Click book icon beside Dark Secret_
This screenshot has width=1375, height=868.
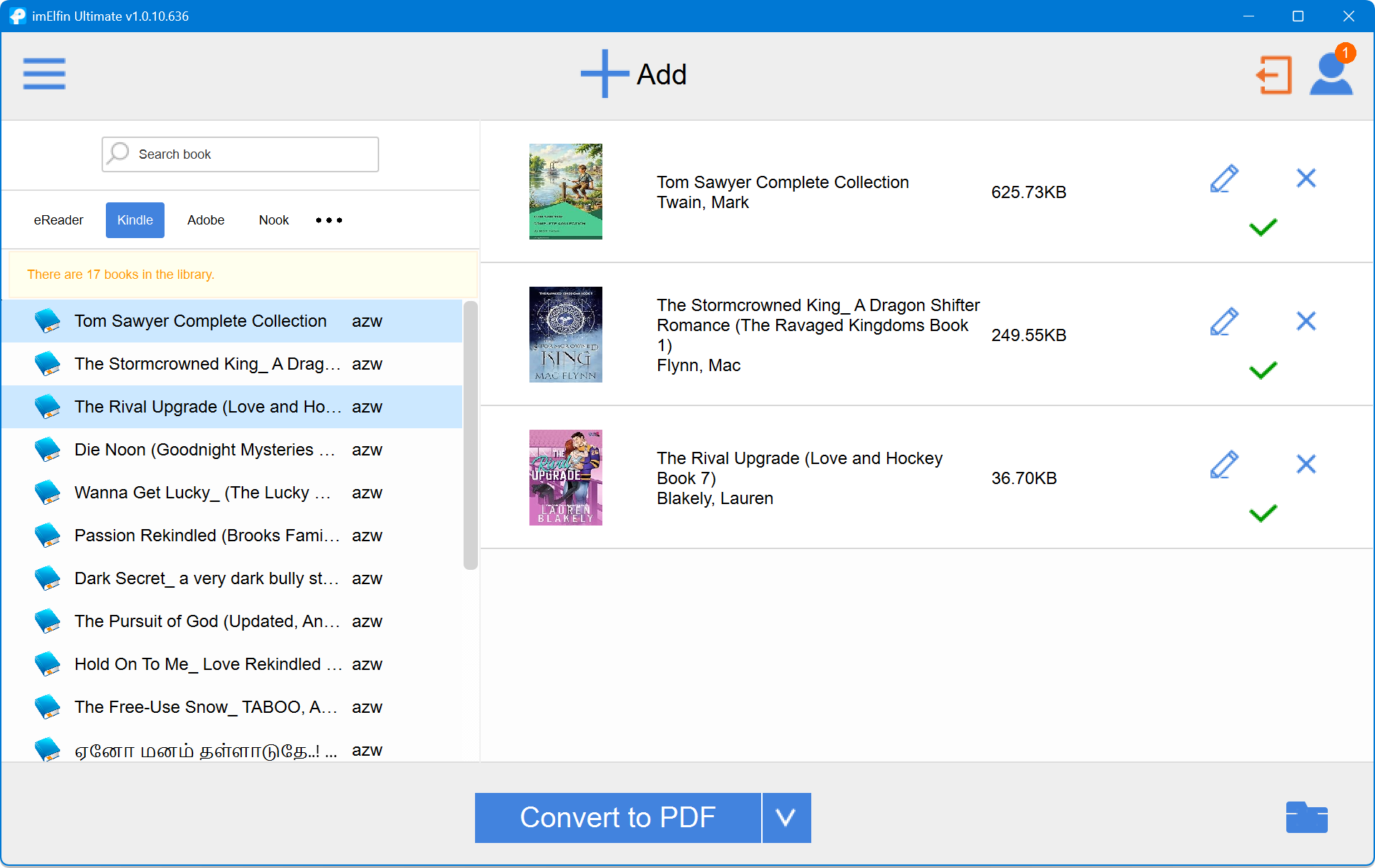click(47, 578)
